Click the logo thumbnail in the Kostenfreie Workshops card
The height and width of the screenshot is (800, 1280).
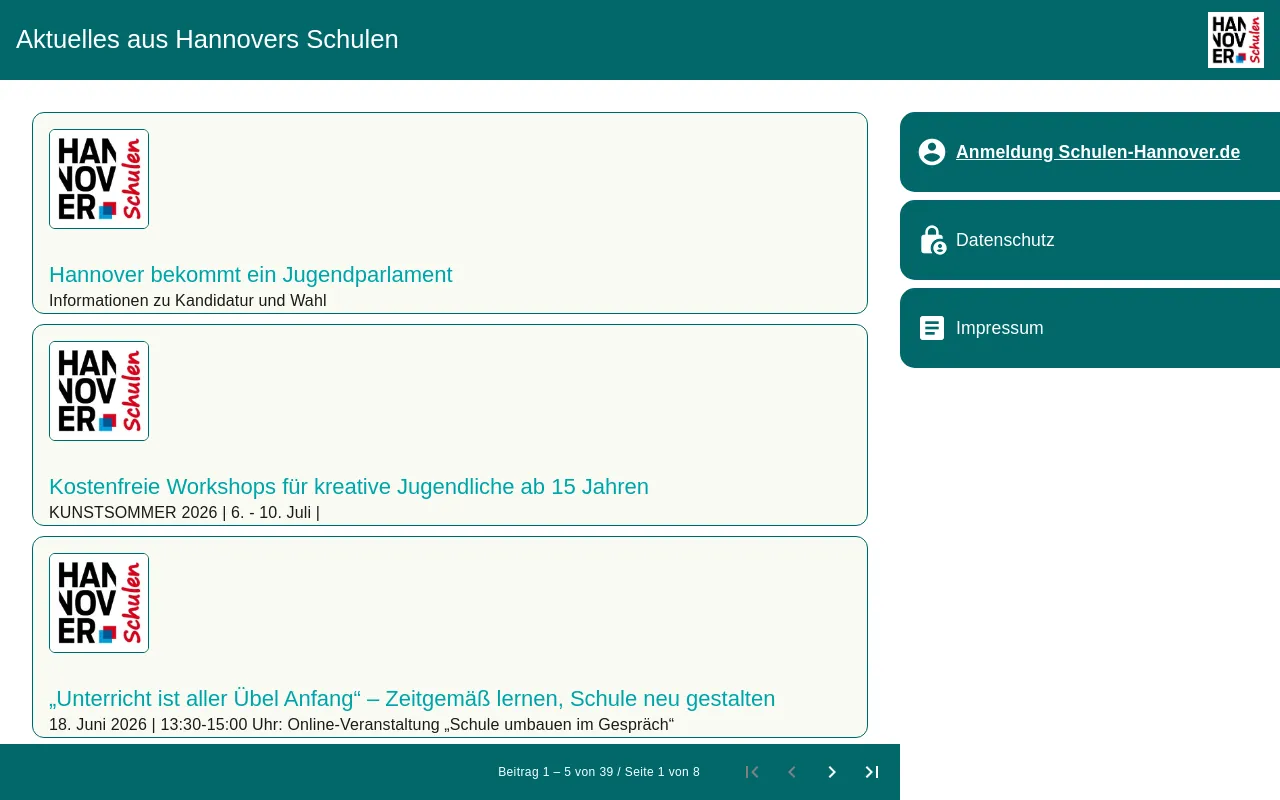click(x=99, y=391)
